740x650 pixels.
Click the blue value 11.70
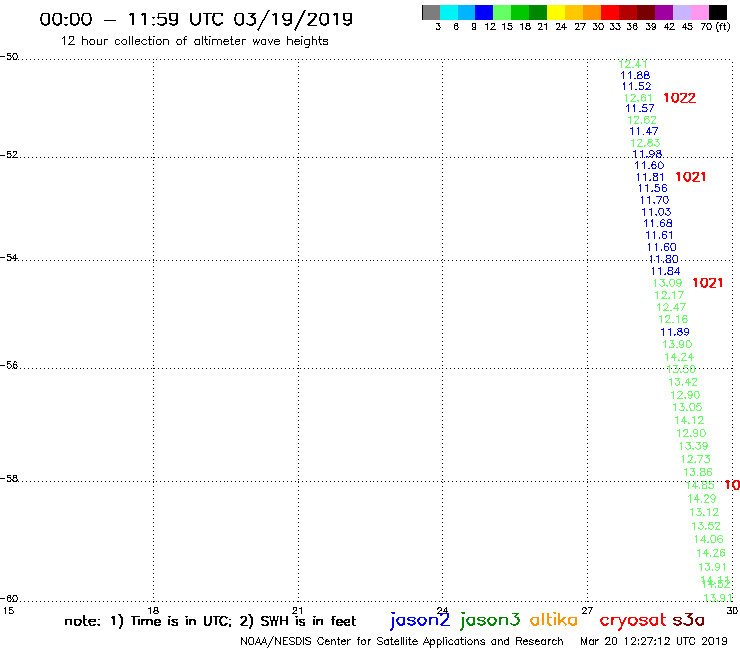(x=655, y=201)
